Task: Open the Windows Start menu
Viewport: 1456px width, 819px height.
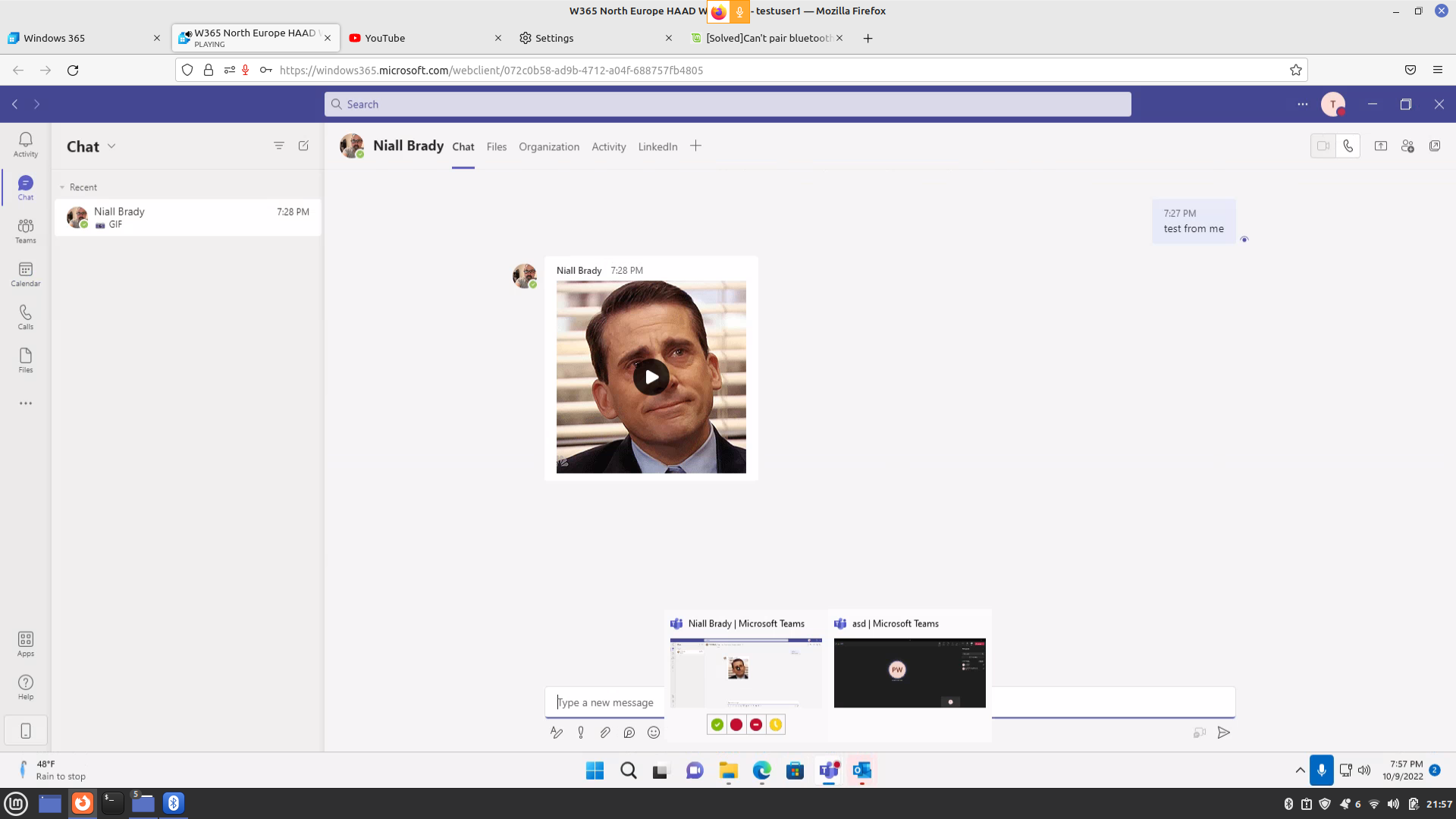Action: click(595, 770)
